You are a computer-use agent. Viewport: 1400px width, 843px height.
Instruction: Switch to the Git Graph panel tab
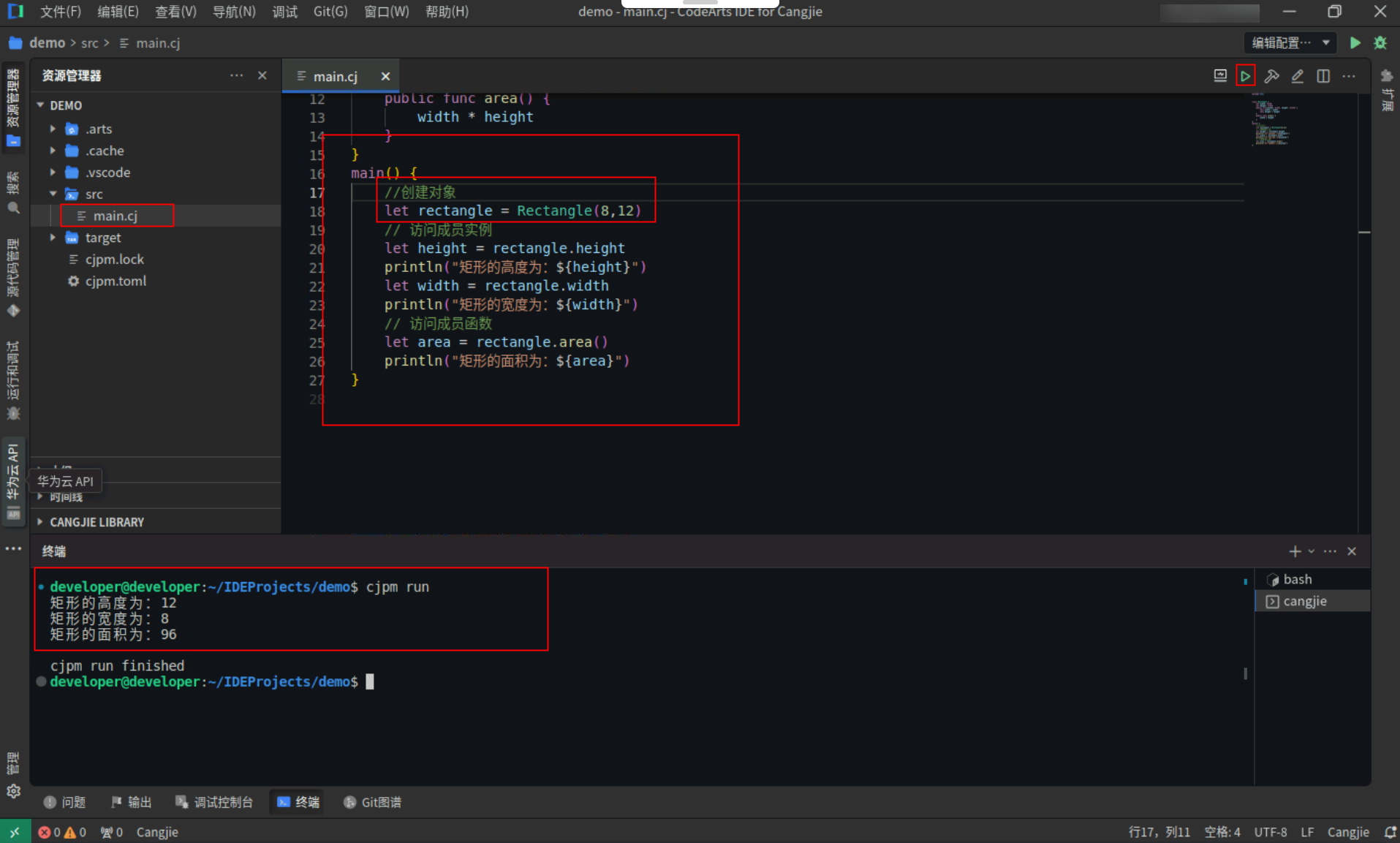[373, 802]
